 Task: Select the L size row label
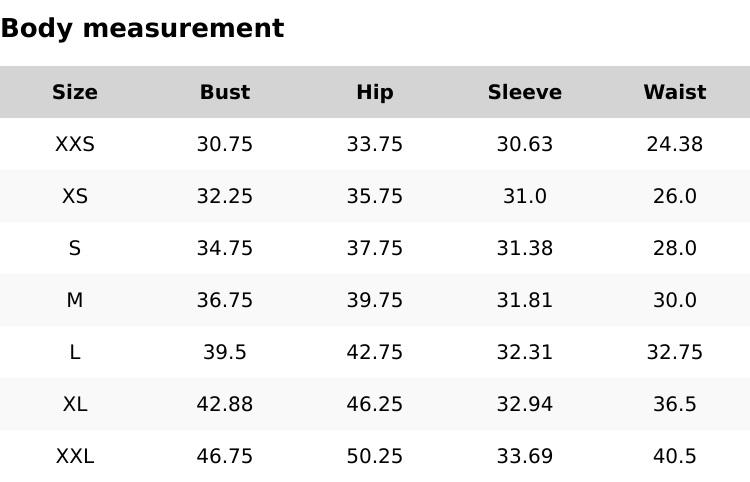pos(75,352)
